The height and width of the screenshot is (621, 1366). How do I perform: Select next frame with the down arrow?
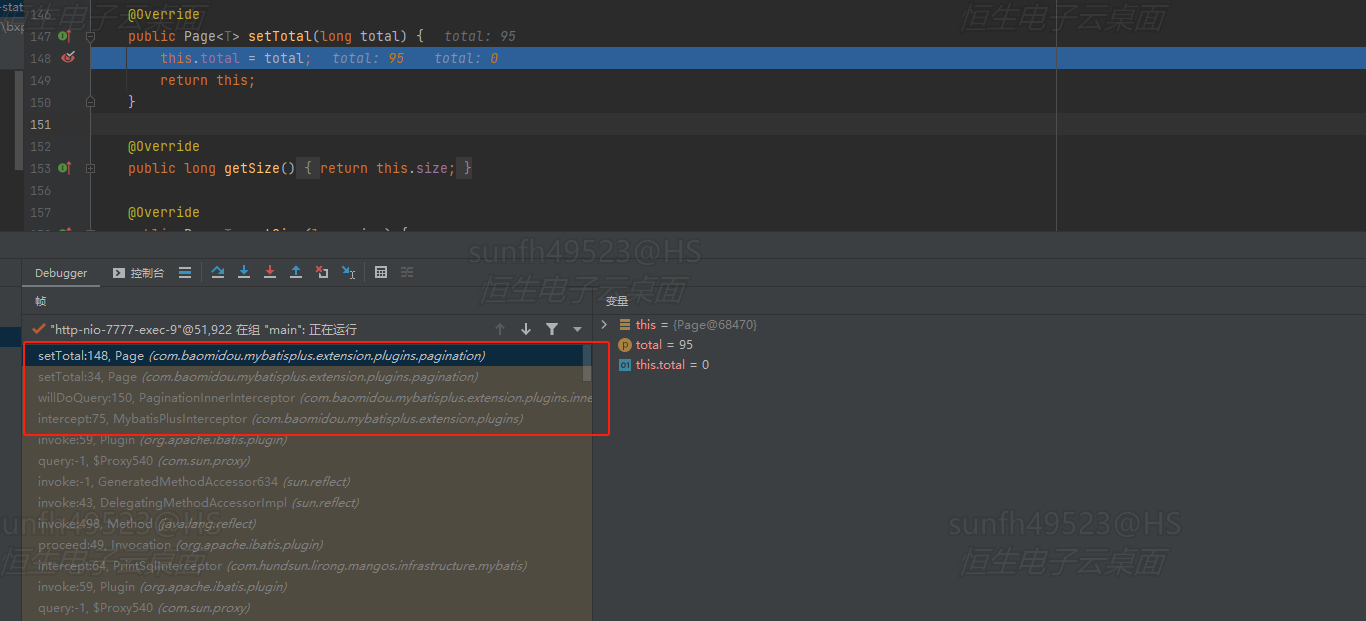526,329
